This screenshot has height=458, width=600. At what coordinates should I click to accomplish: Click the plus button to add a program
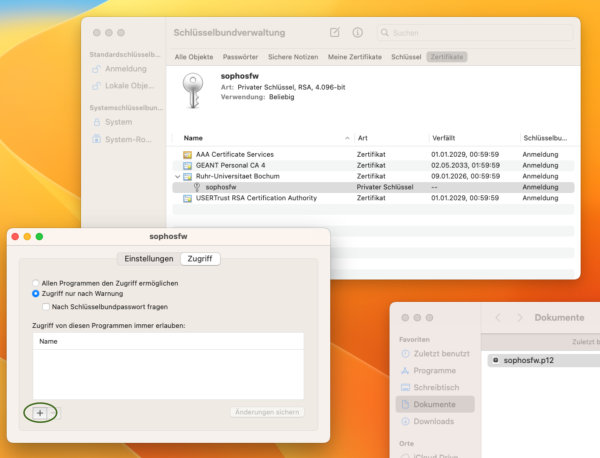(x=40, y=412)
